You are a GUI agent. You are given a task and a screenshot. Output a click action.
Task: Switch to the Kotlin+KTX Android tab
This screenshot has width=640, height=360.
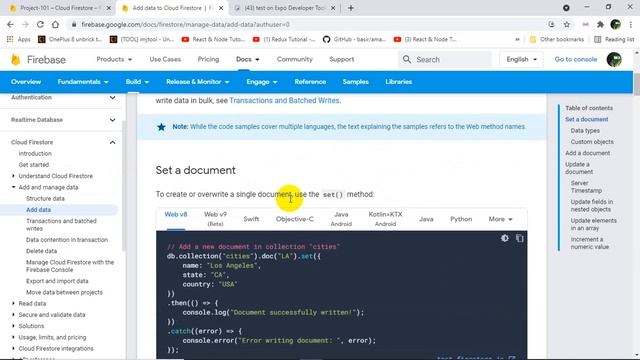385,219
